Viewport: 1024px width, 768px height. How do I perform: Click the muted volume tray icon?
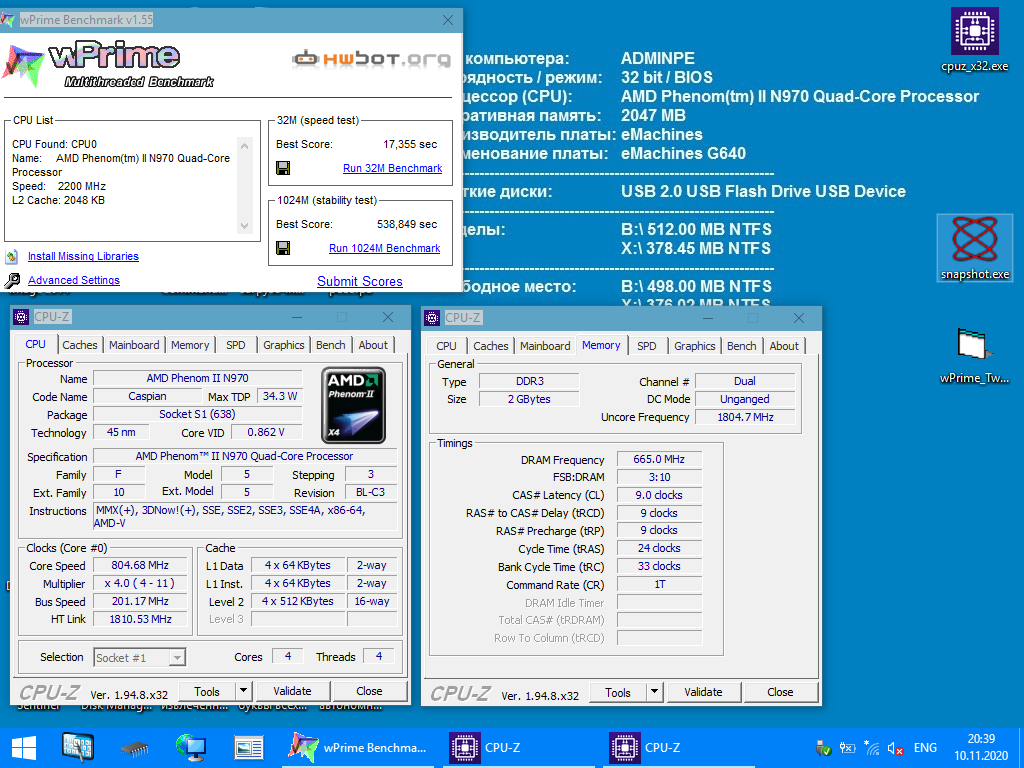pyautogui.click(x=895, y=748)
